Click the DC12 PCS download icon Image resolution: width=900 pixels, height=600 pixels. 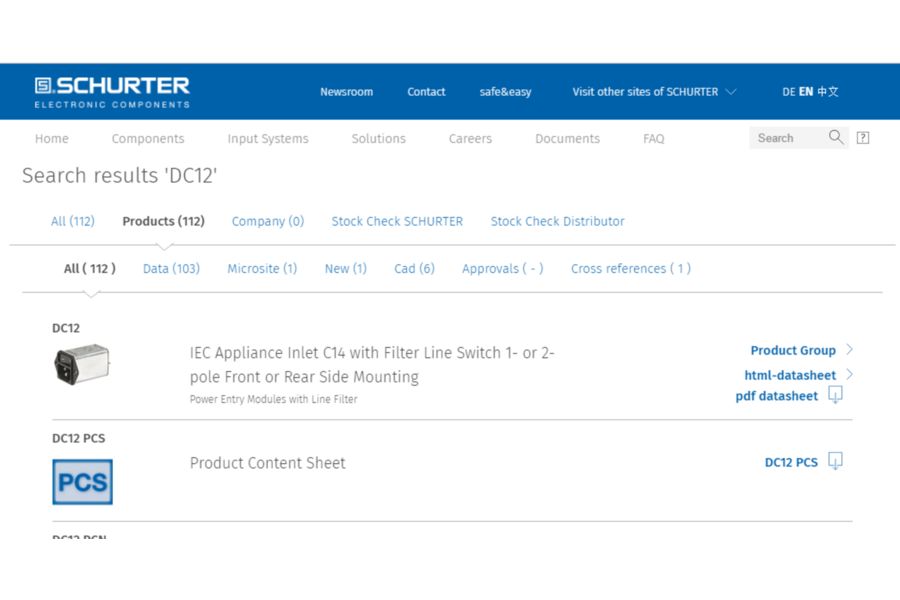click(835, 461)
